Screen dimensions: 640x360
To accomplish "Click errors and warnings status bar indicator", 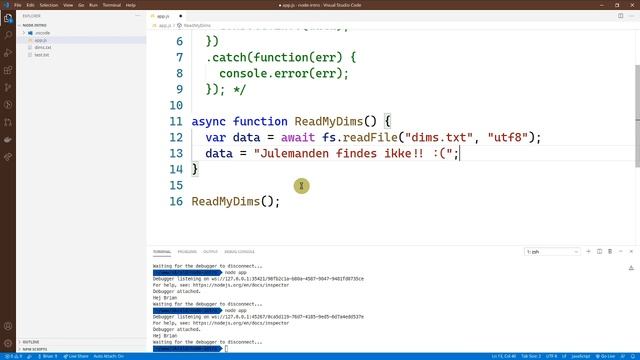I will click(13, 356).
